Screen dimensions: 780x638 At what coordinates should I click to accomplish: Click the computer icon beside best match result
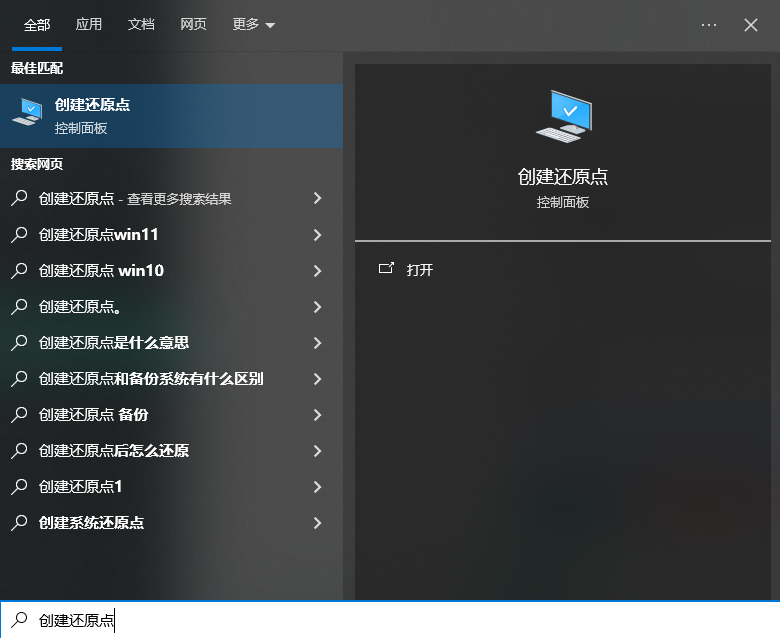[27, 112]
